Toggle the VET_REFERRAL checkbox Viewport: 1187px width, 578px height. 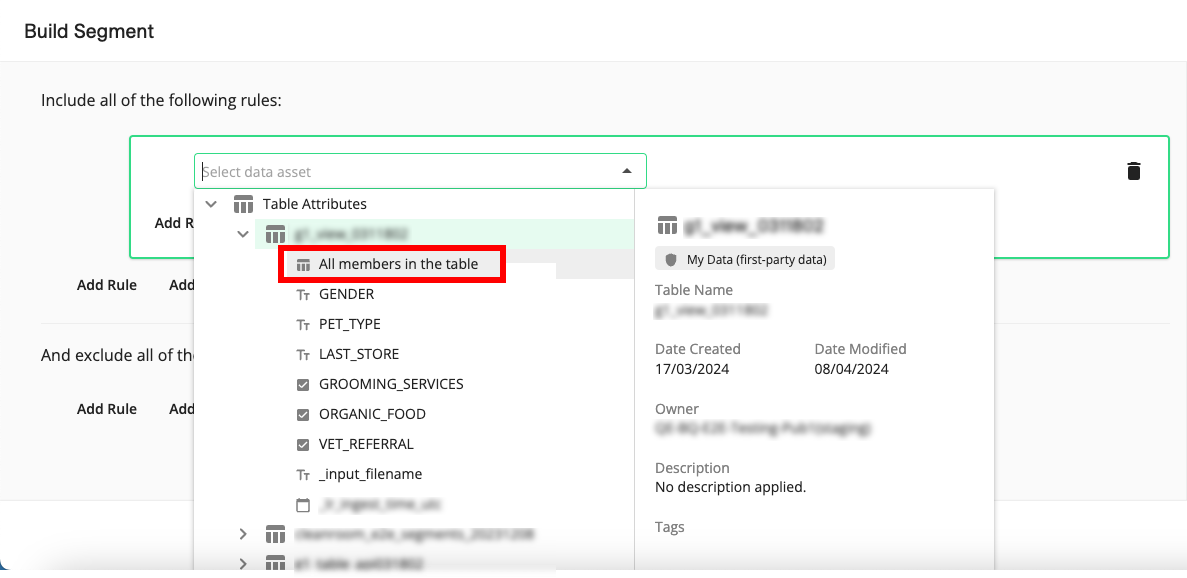pyautogui.click(x=303, y=445)
